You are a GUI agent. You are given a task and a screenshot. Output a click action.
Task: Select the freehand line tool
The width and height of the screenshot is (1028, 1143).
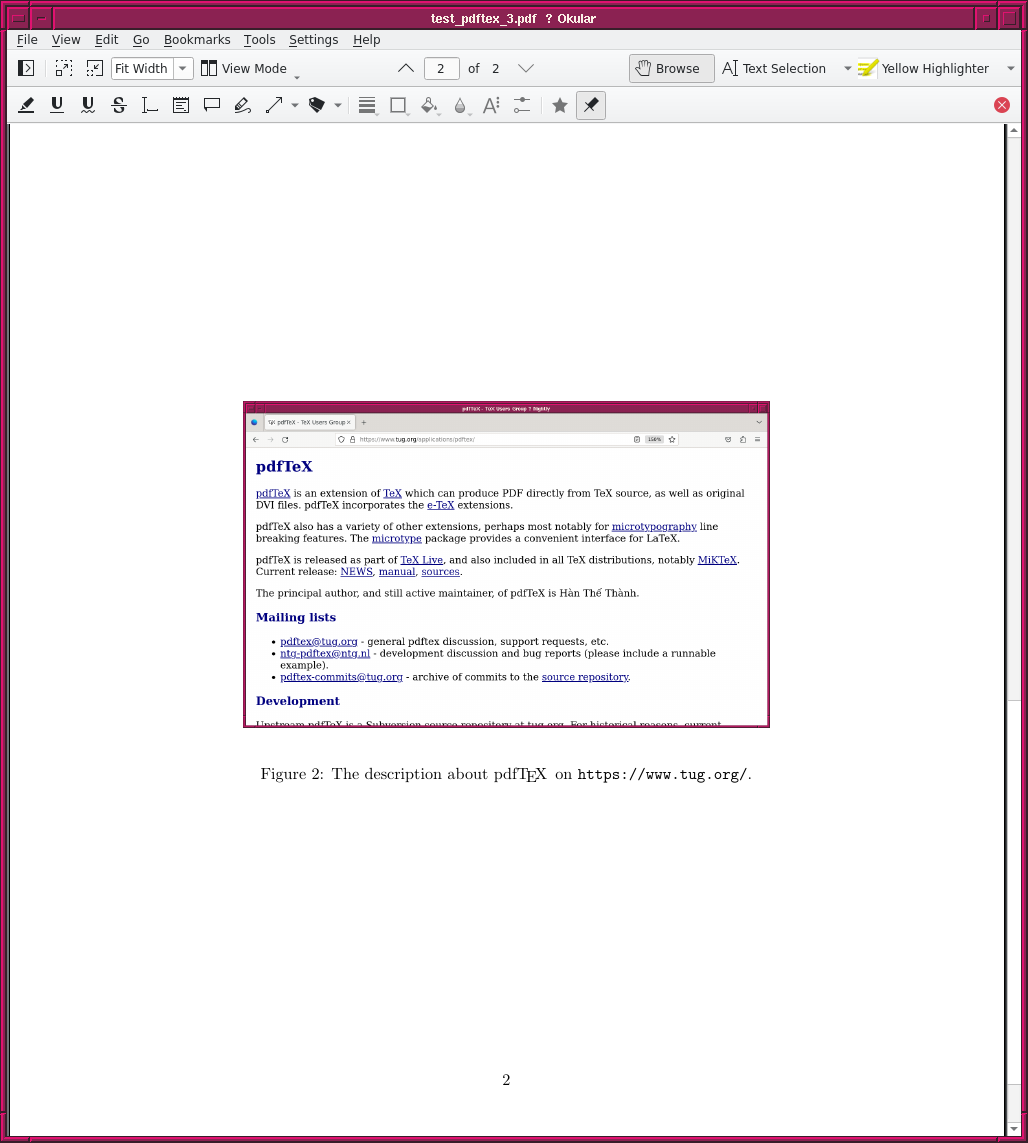coord(242,105)
